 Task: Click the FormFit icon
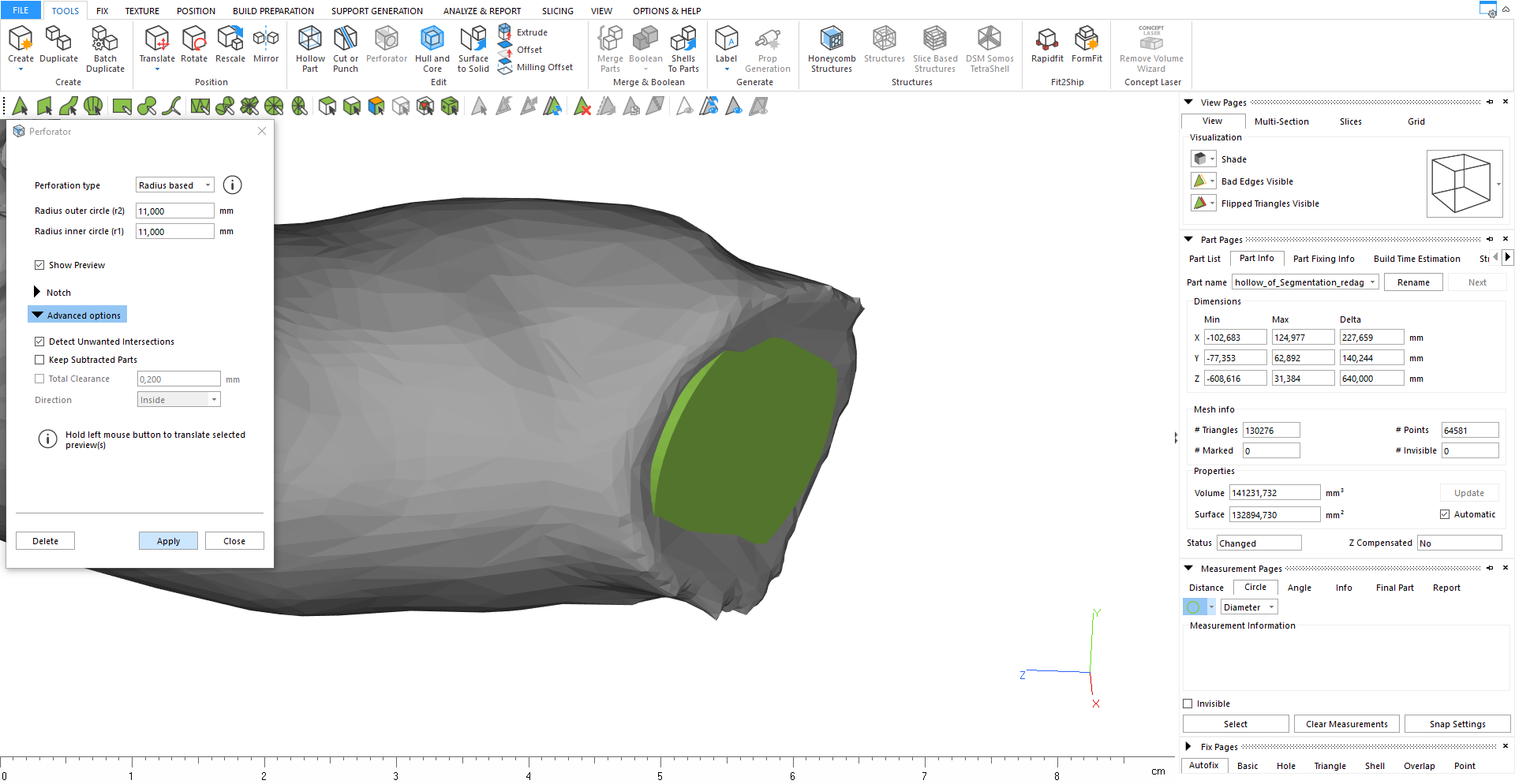coord(1087,39)
